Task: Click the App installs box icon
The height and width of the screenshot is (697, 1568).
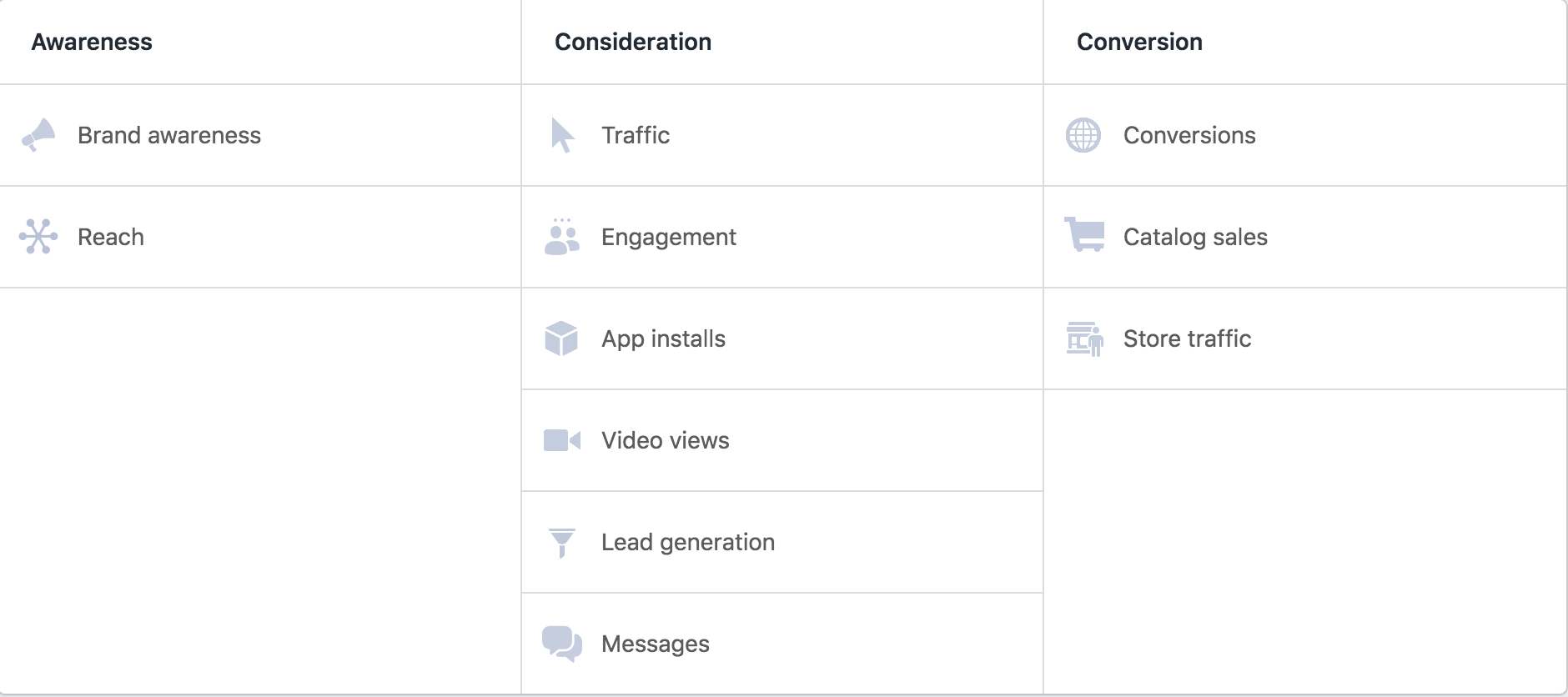Action: (561, 338)
